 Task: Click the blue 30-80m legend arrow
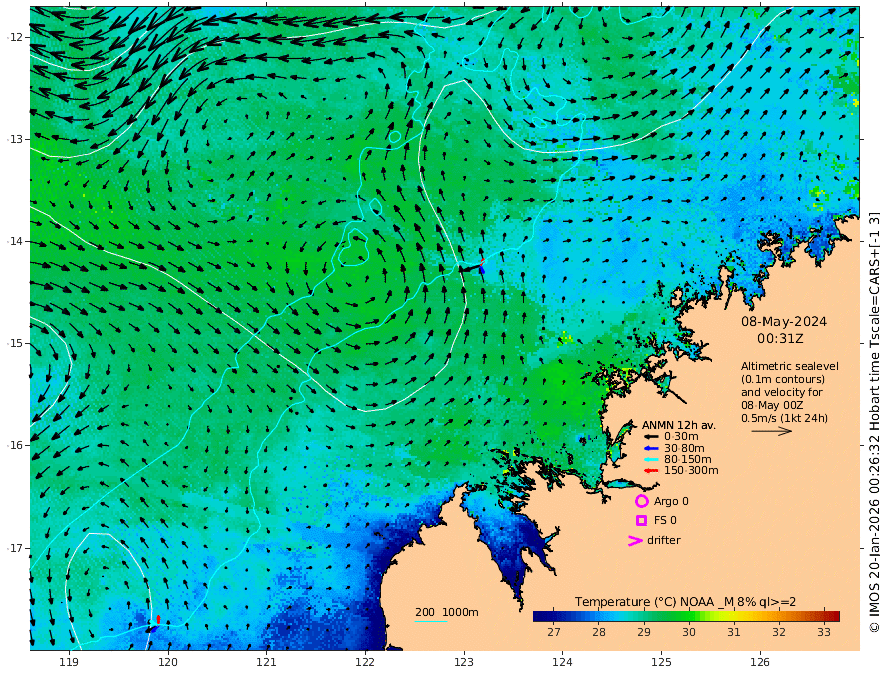[651, 448]
